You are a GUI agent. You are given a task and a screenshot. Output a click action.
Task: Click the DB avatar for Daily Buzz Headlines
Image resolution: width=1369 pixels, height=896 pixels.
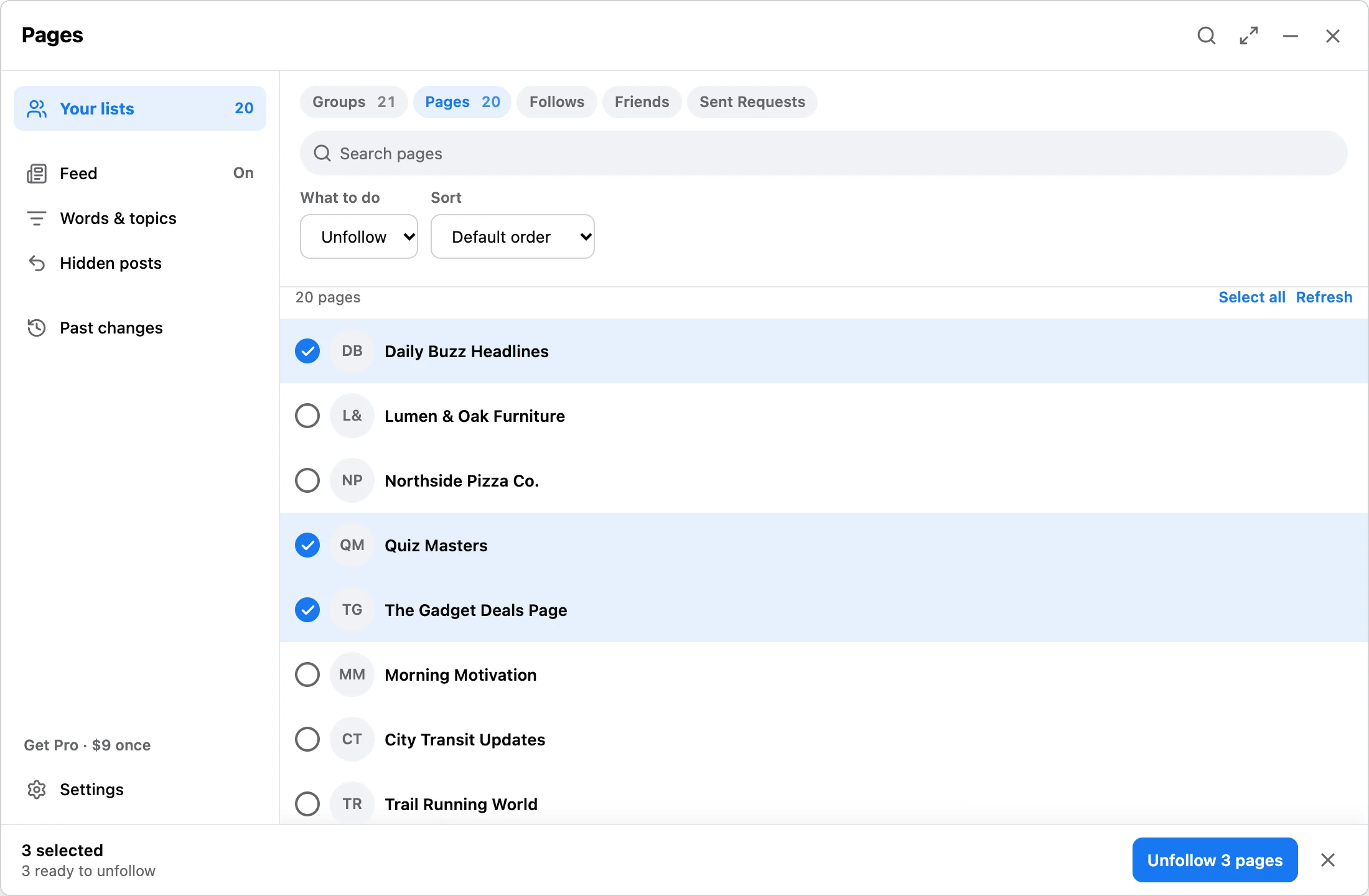point(352,351)
